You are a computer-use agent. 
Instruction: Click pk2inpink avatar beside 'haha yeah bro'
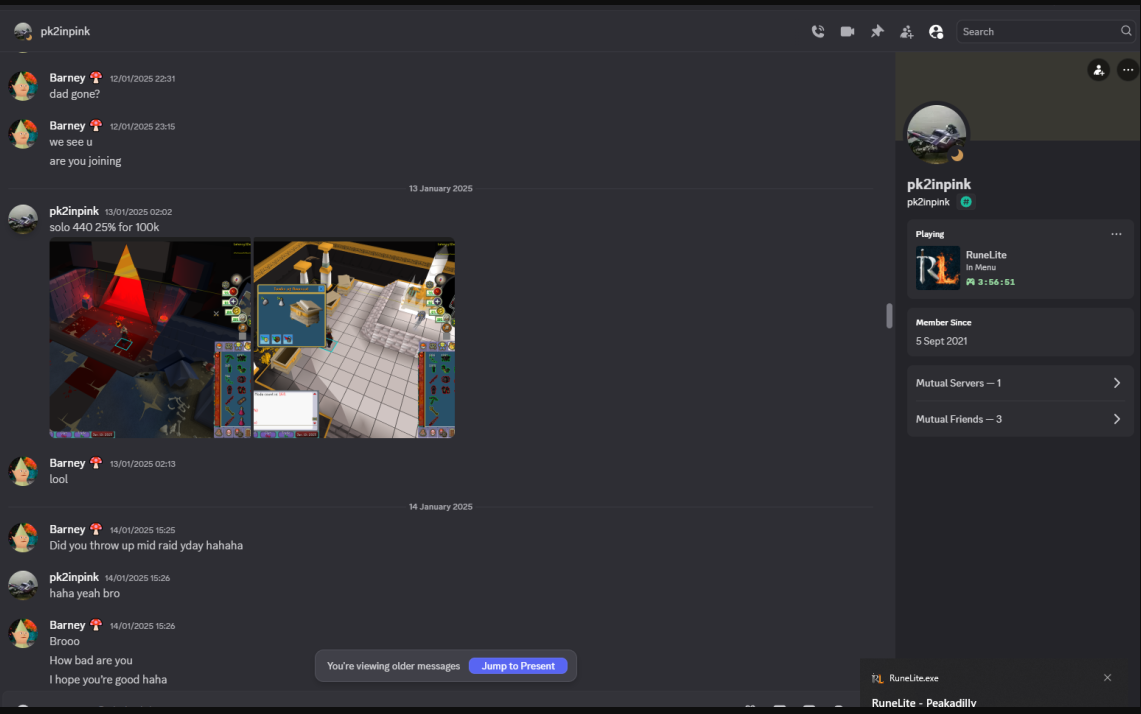tap(23, 585)
